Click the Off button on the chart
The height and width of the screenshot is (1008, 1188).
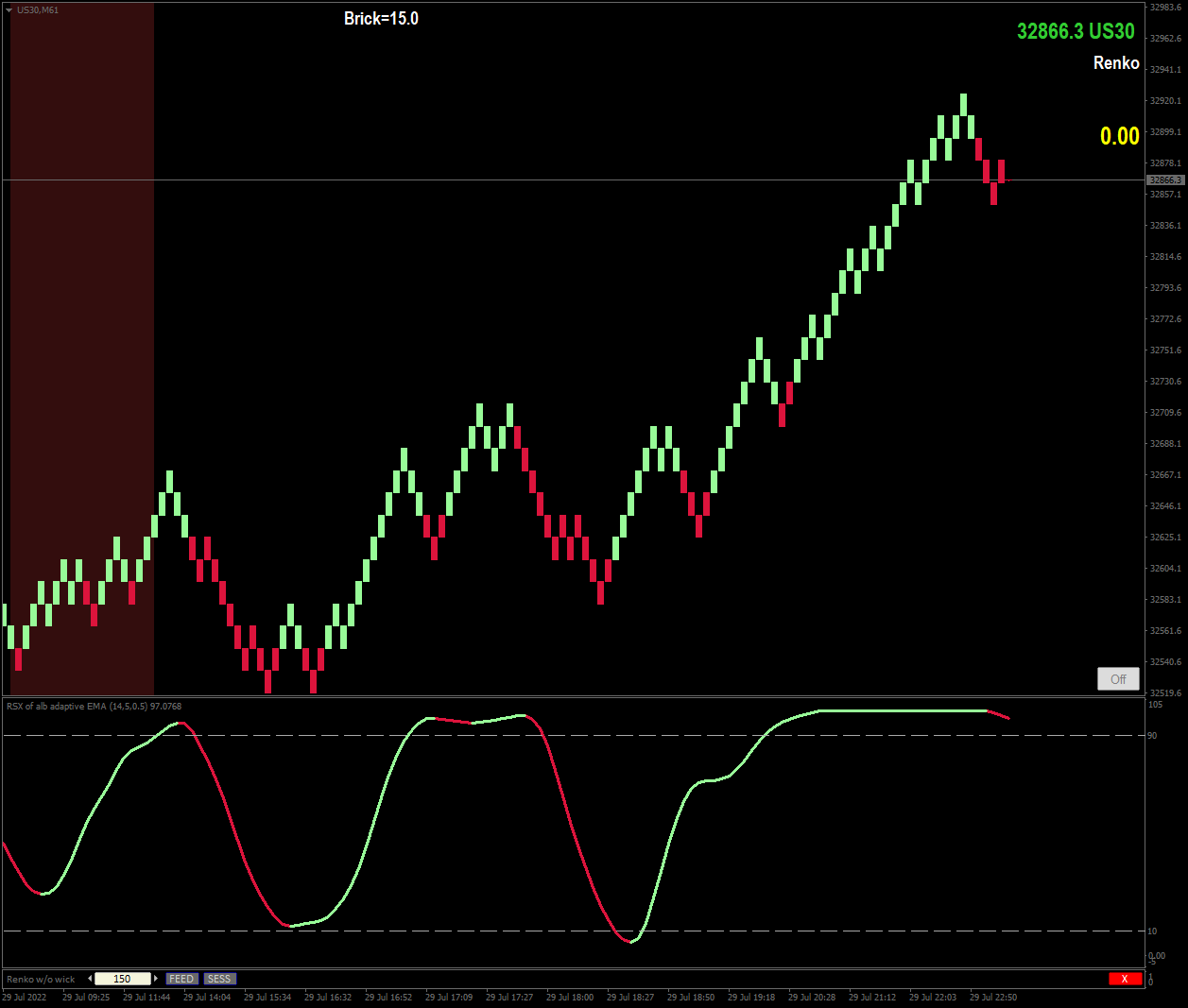(1118, 679)
